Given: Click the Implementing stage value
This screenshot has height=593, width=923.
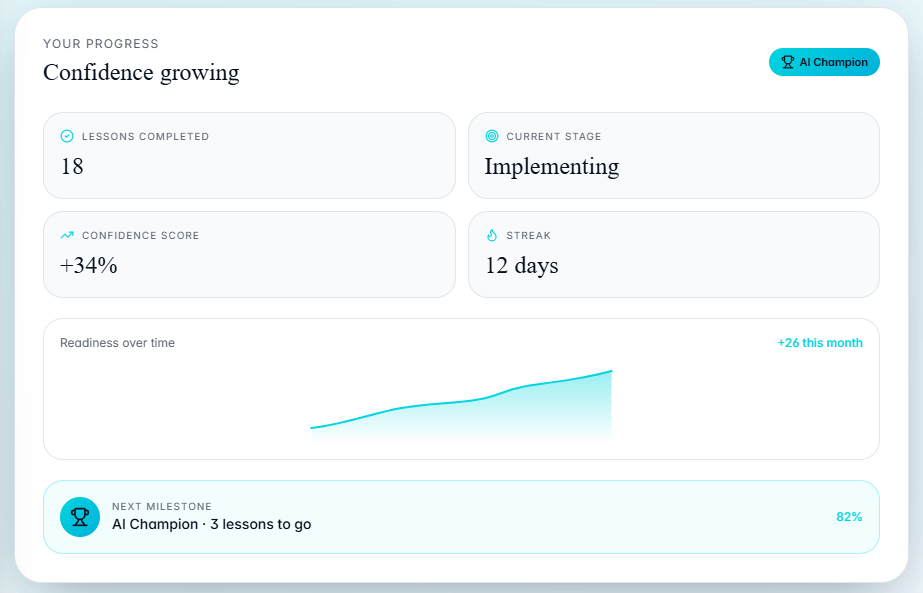Looking at the screenshot, I should tap(552, 167).
